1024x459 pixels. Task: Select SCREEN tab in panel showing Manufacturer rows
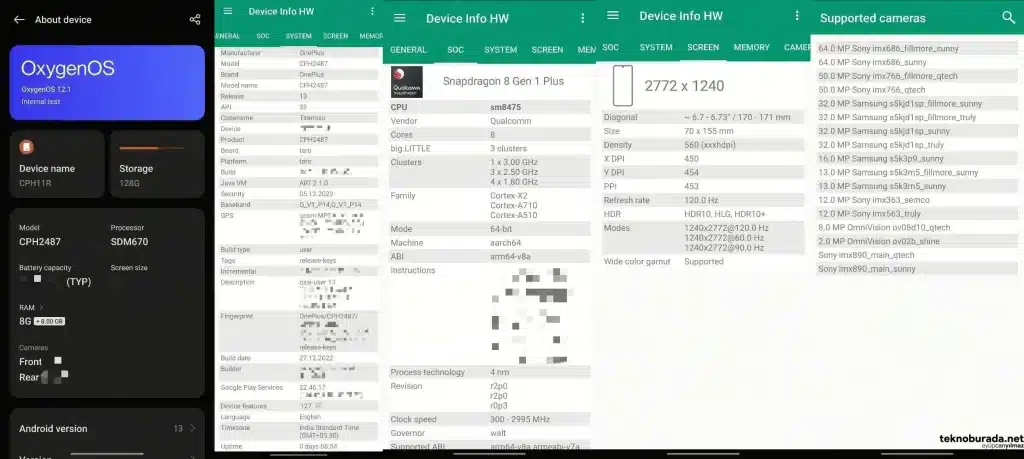point(335,36)
